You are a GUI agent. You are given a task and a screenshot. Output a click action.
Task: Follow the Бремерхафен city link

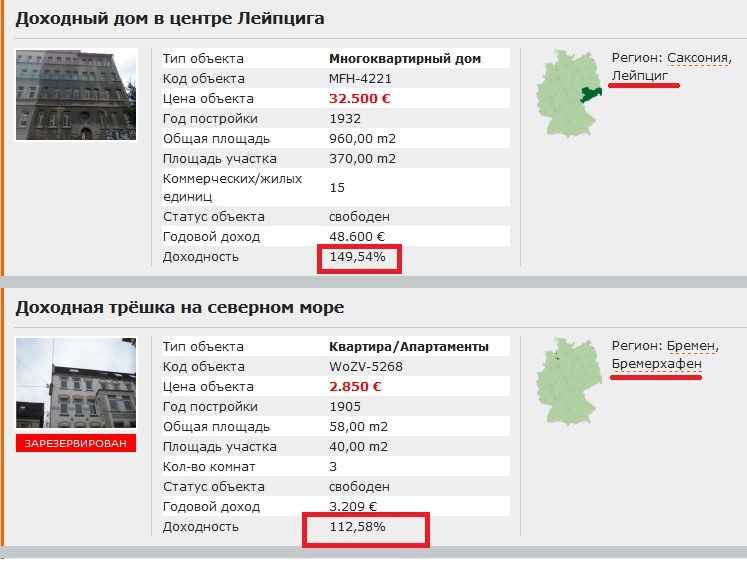click(656, 363)
